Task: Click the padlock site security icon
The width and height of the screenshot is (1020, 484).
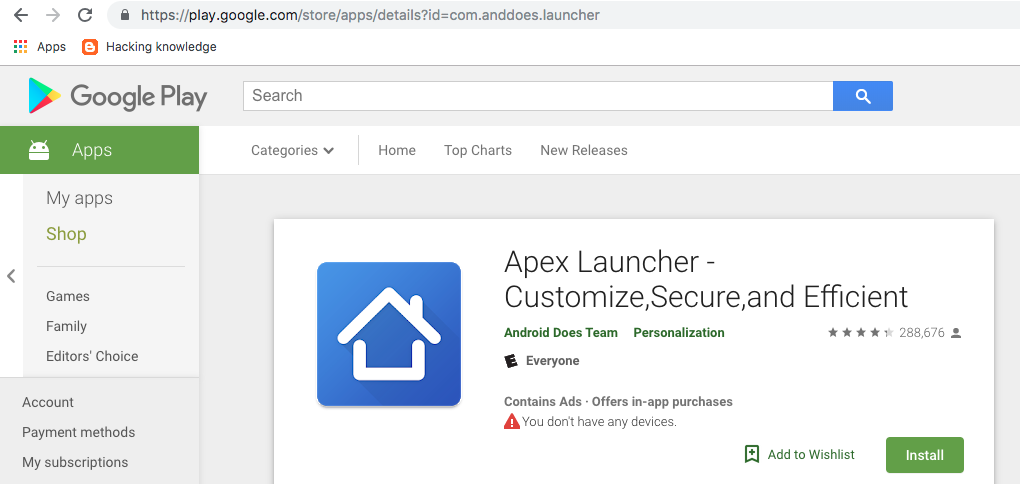Action: tap(126, 14)
